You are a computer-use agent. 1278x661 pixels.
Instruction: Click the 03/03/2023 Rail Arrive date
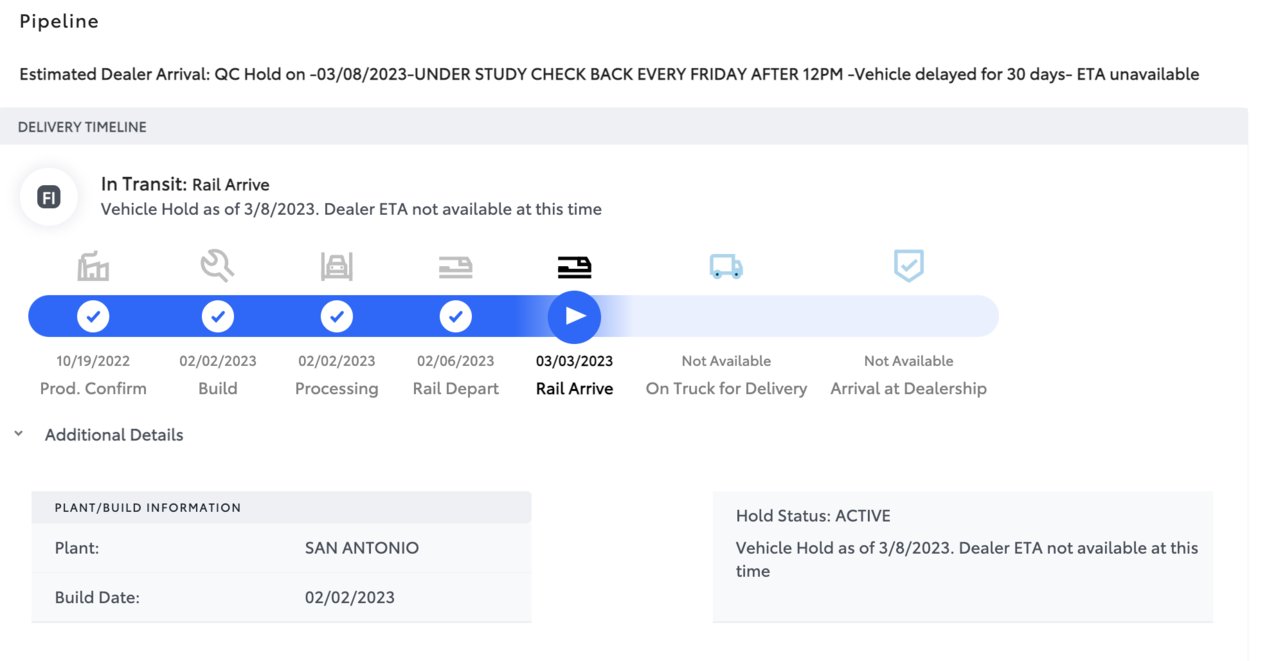[574, 361]
